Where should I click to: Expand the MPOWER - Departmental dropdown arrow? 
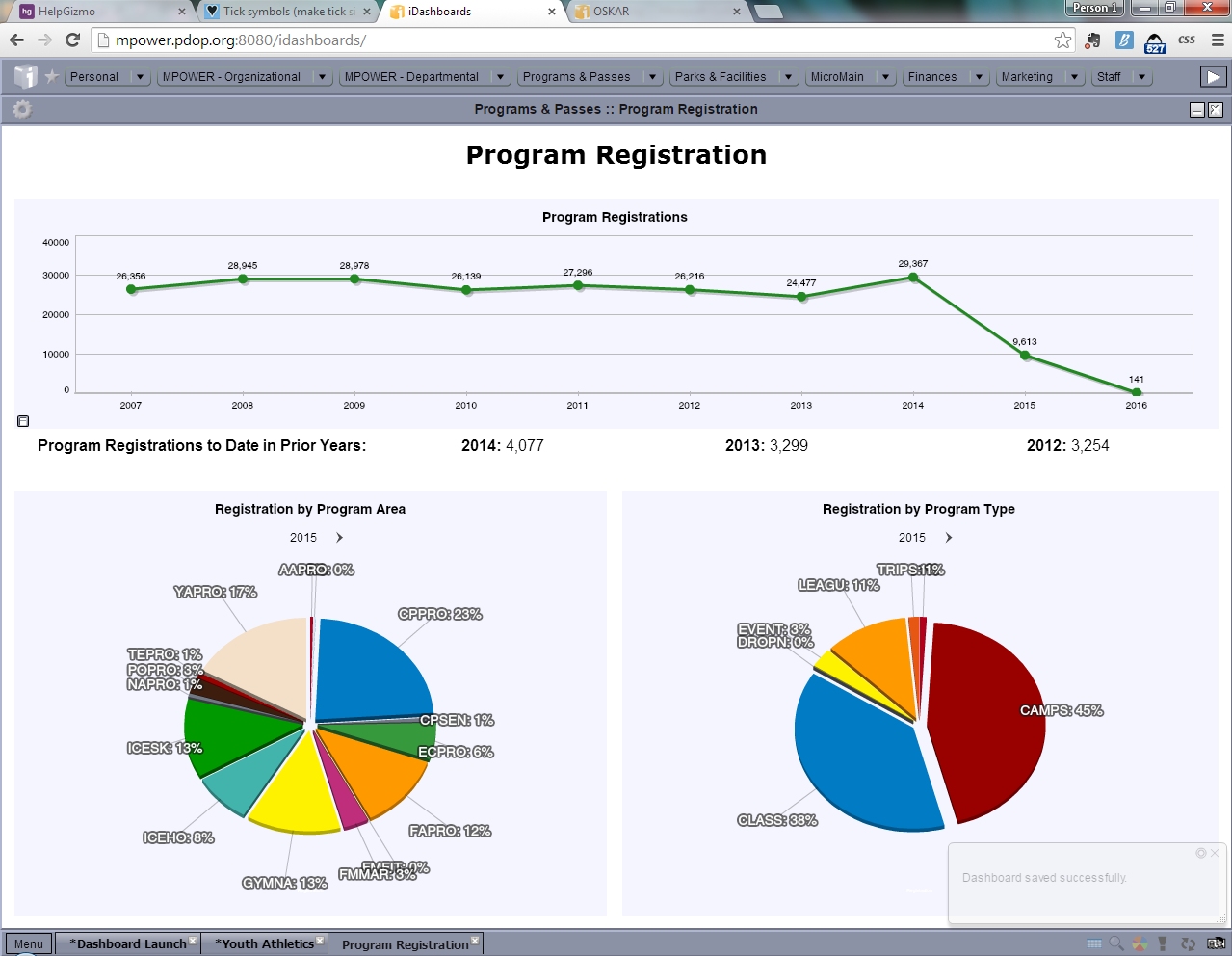(x=500, y=77)
